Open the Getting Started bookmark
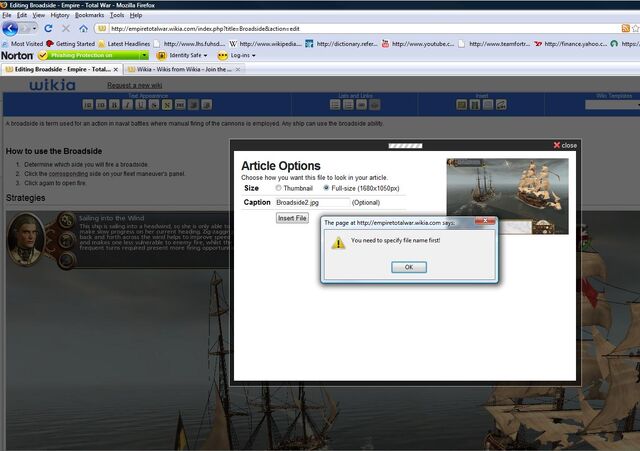640x451 pixels. [71, 44]
